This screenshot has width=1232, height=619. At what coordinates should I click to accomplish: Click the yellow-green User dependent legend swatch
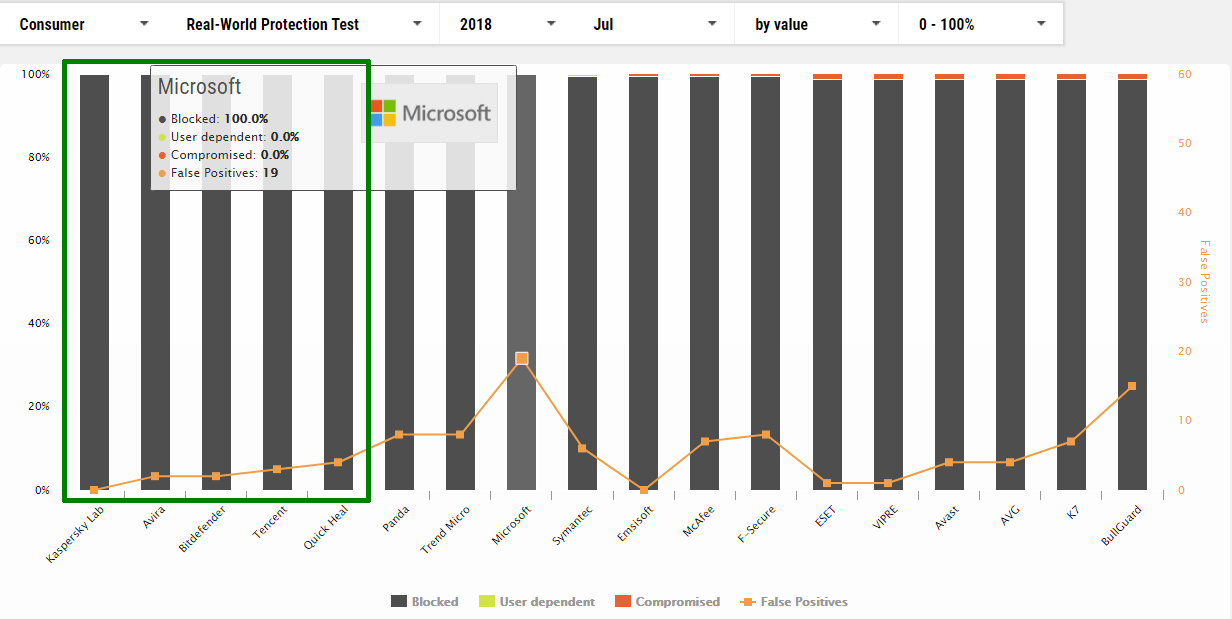[487, 602]
